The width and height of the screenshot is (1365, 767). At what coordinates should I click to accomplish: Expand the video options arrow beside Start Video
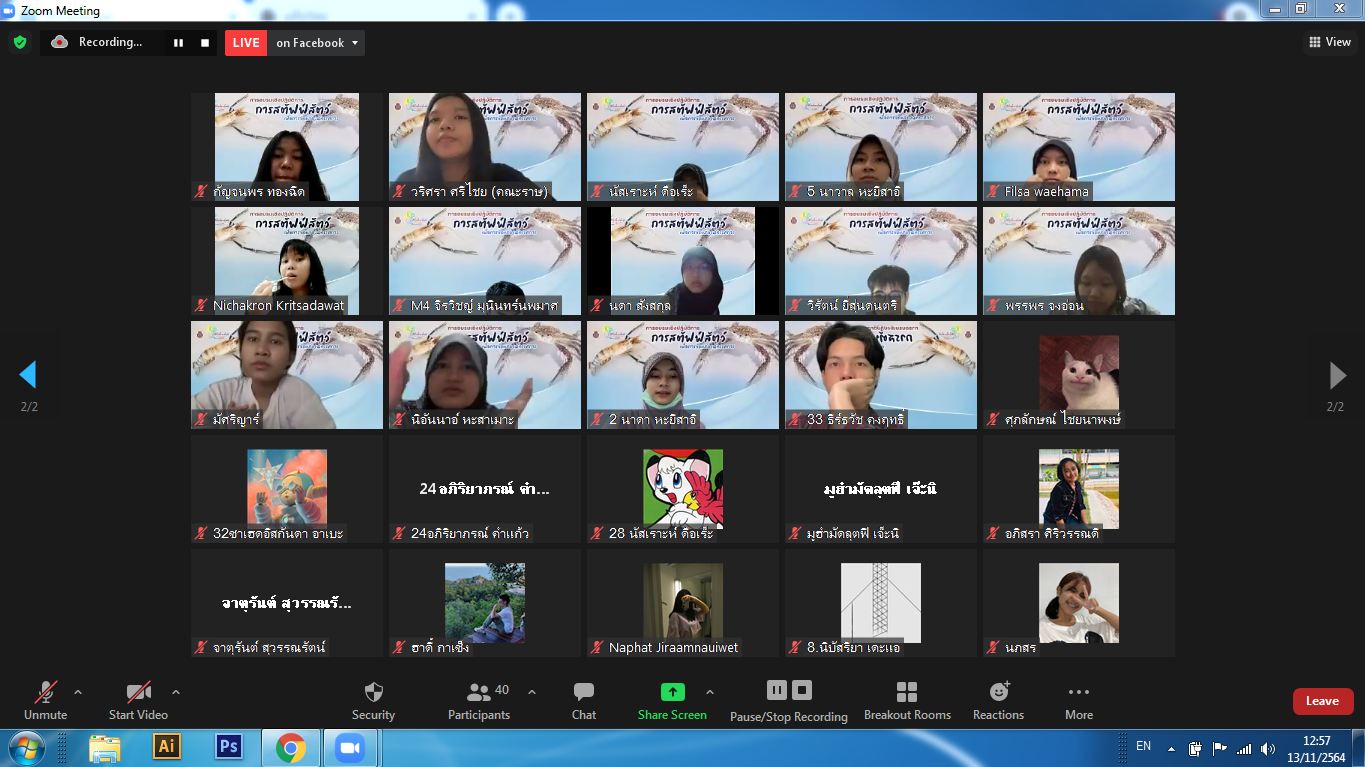(x=176, y=692)
